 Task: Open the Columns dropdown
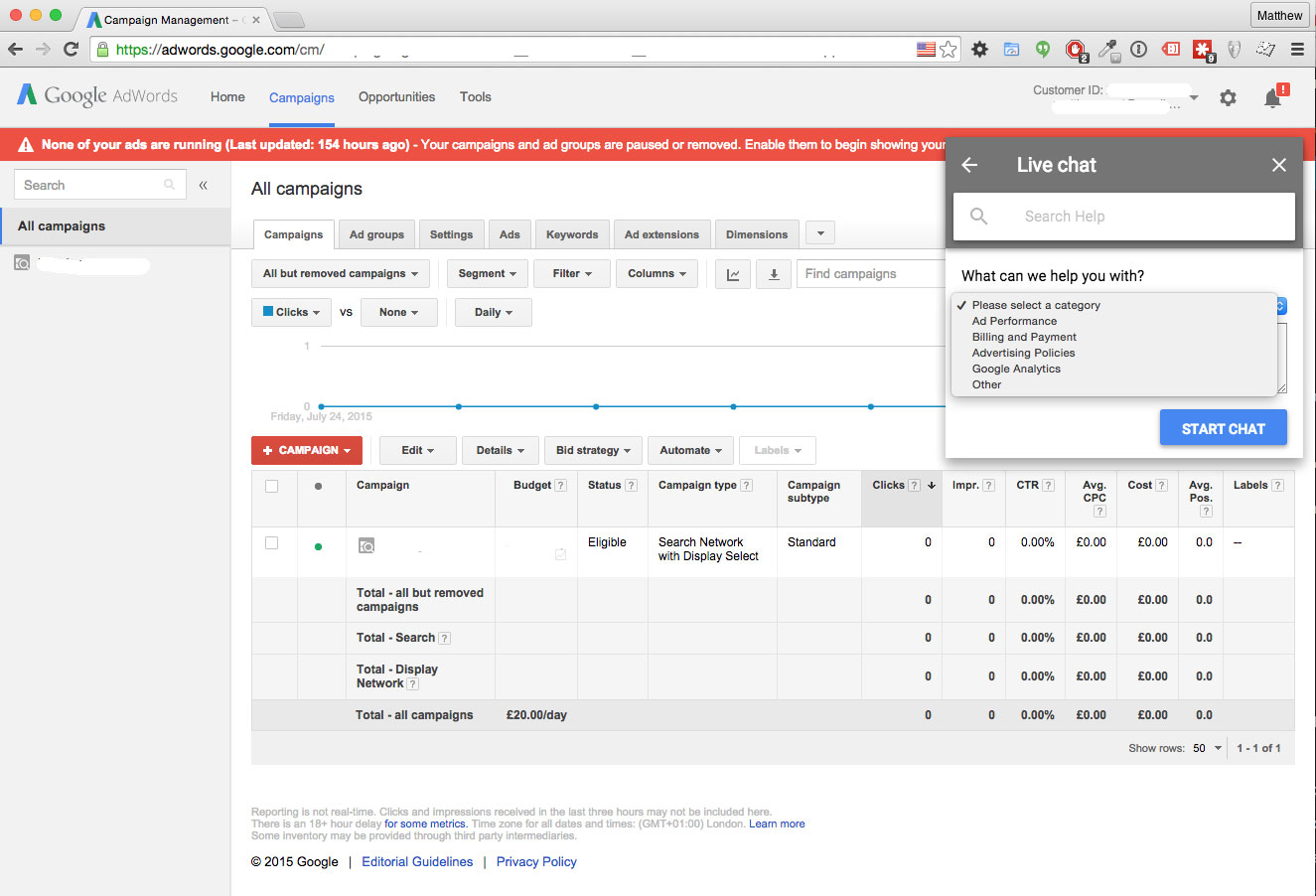pyautogui.click(x=658, y=274)
